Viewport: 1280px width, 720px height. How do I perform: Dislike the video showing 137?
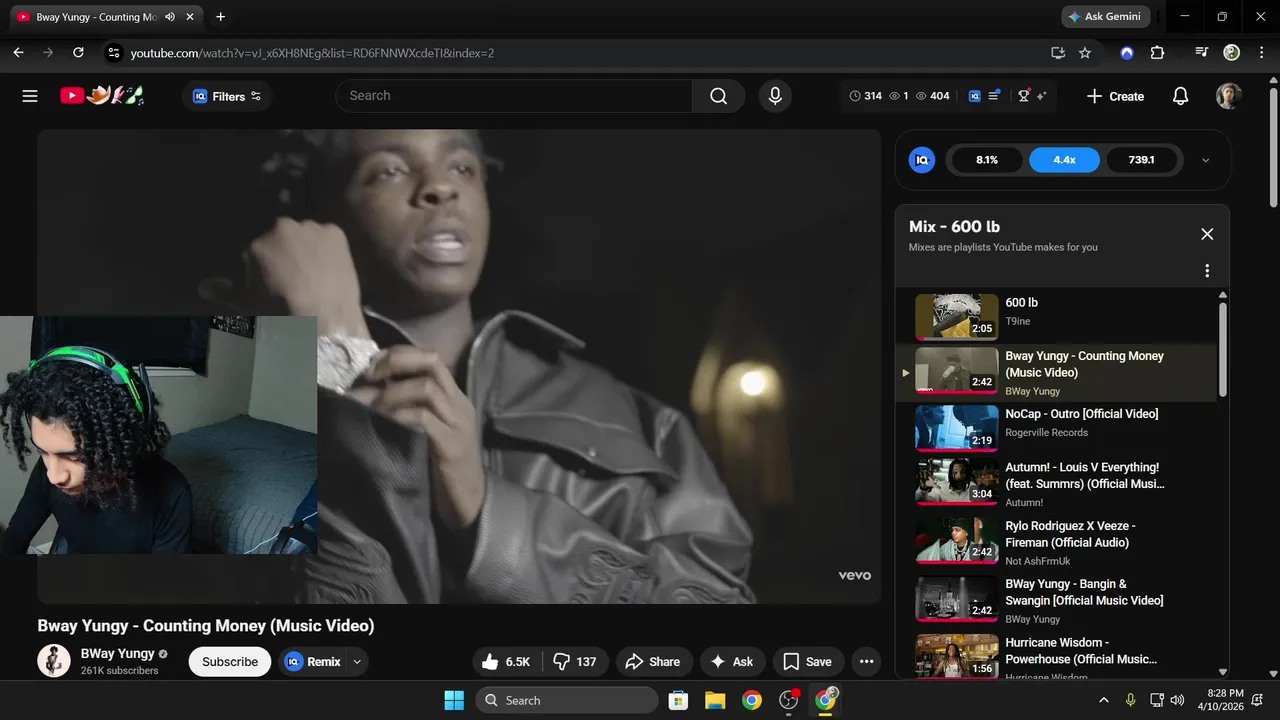tap(575, 662)
